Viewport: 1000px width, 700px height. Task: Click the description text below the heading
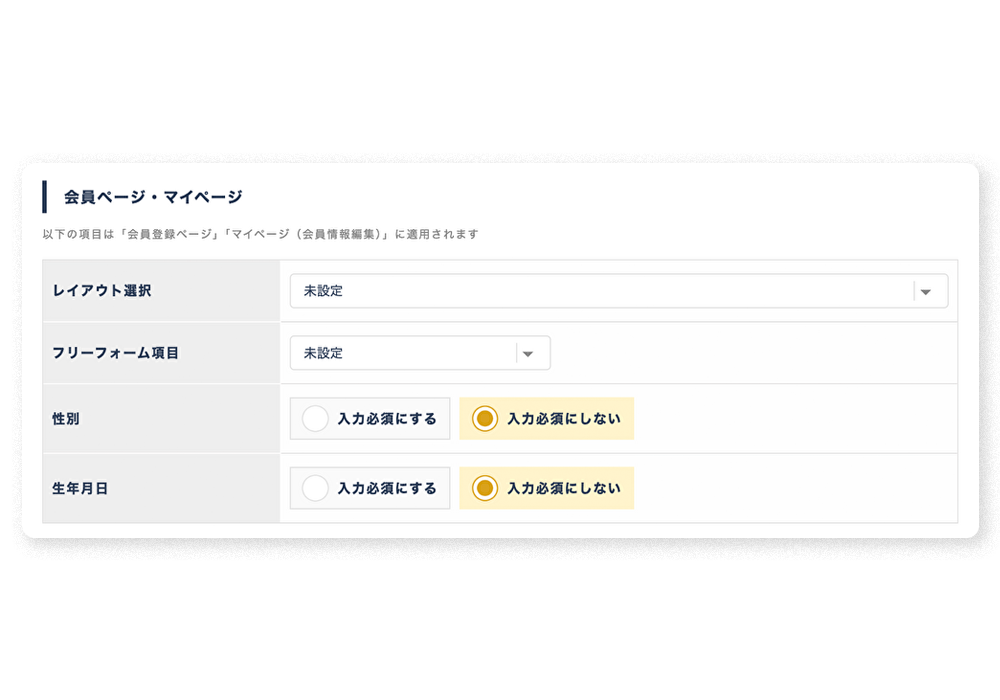click(260, 235)
